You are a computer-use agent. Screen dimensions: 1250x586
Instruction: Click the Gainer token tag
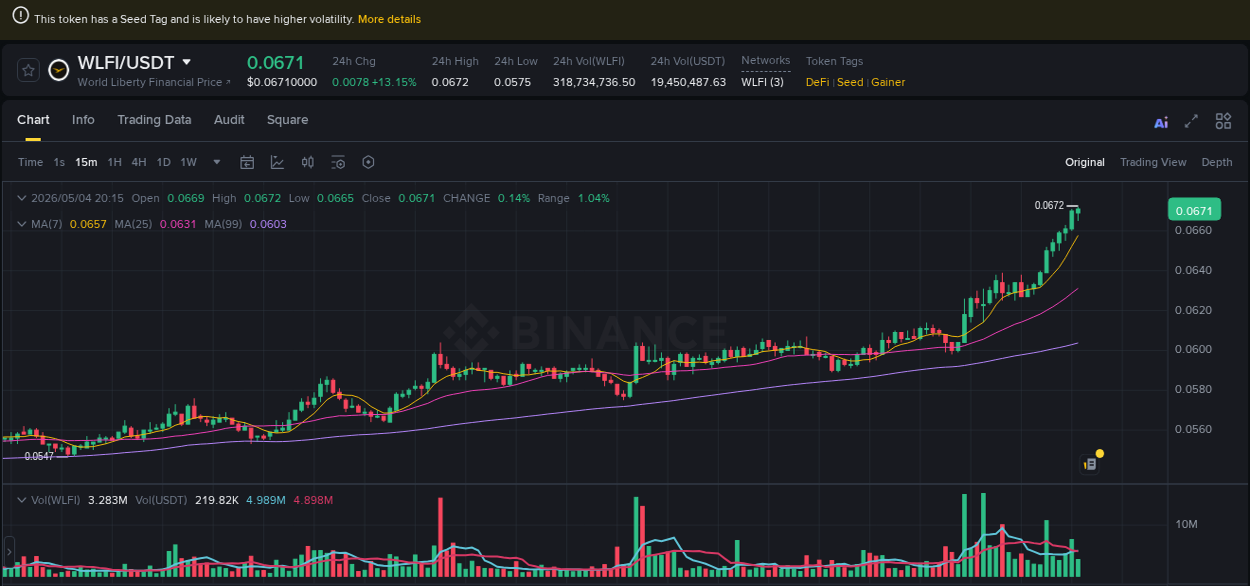point(888,82)
